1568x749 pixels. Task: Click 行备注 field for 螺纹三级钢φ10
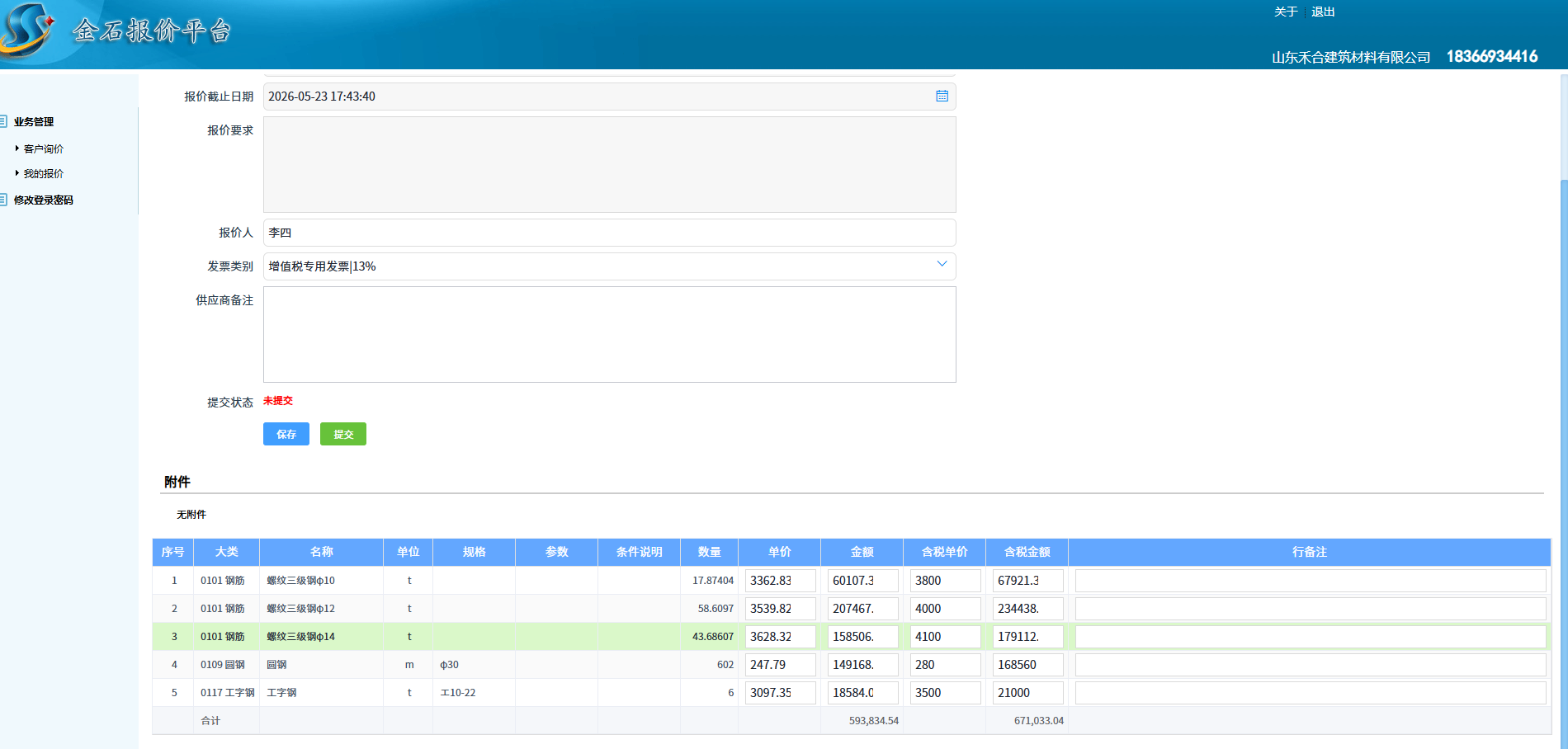(1311, 581)
